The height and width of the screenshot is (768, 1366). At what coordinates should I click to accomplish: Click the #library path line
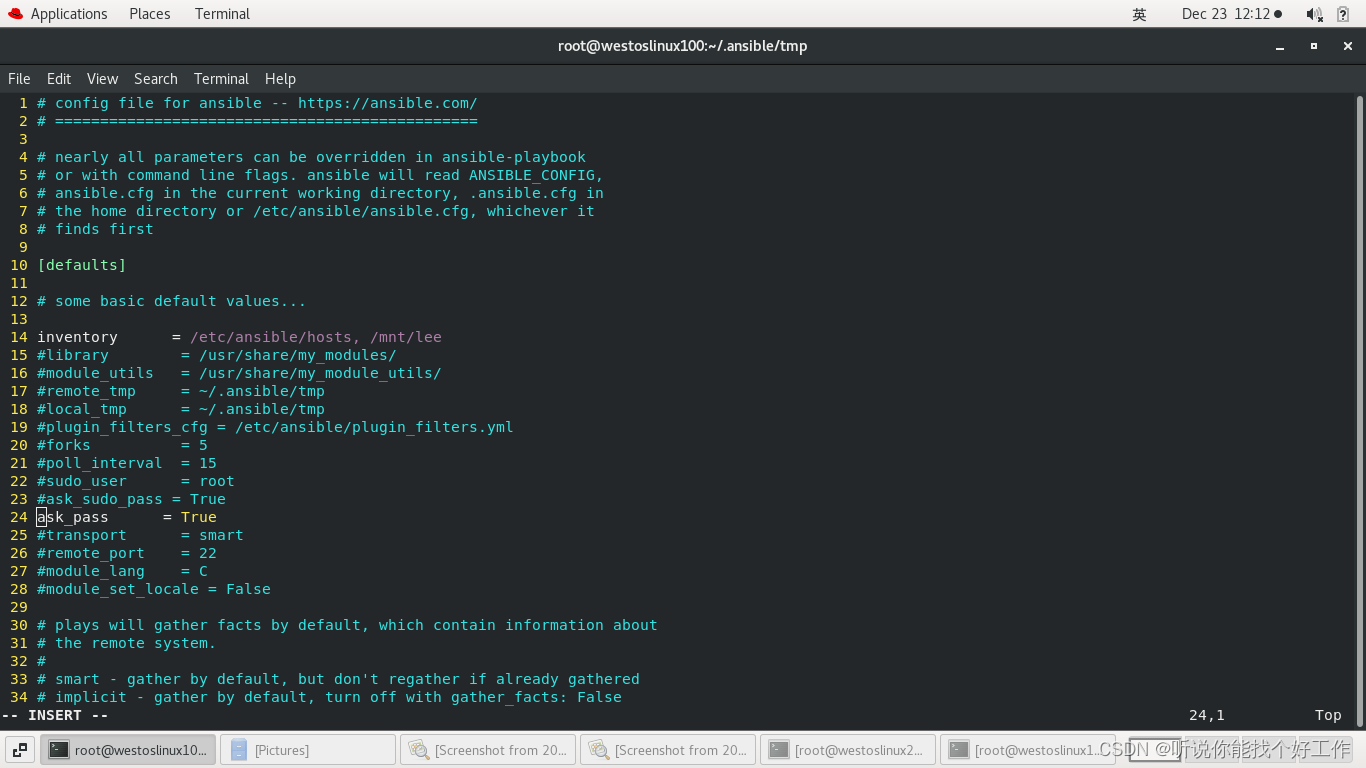pos(217,355)
